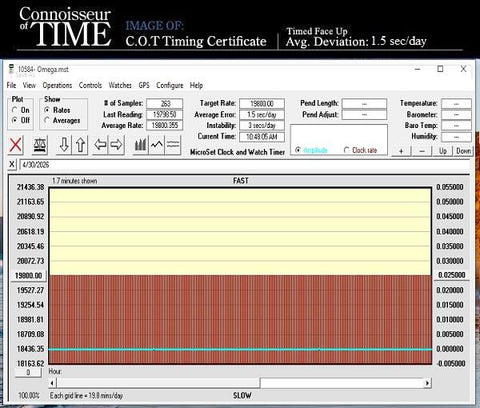
Task: Open the Watches menu
Action: [x=120, y=85]
